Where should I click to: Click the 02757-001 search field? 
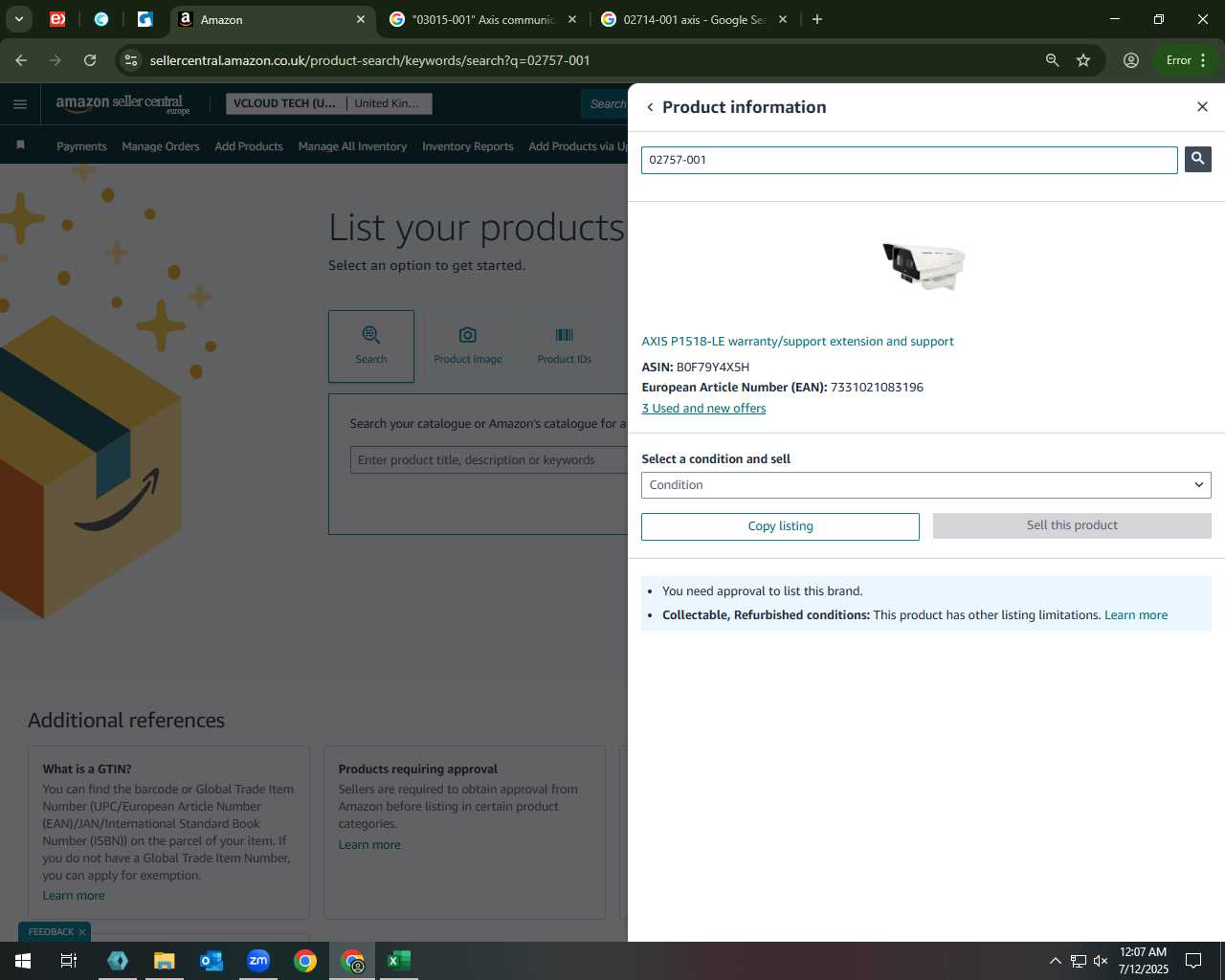pyautogui.click(x=909, y=160)
